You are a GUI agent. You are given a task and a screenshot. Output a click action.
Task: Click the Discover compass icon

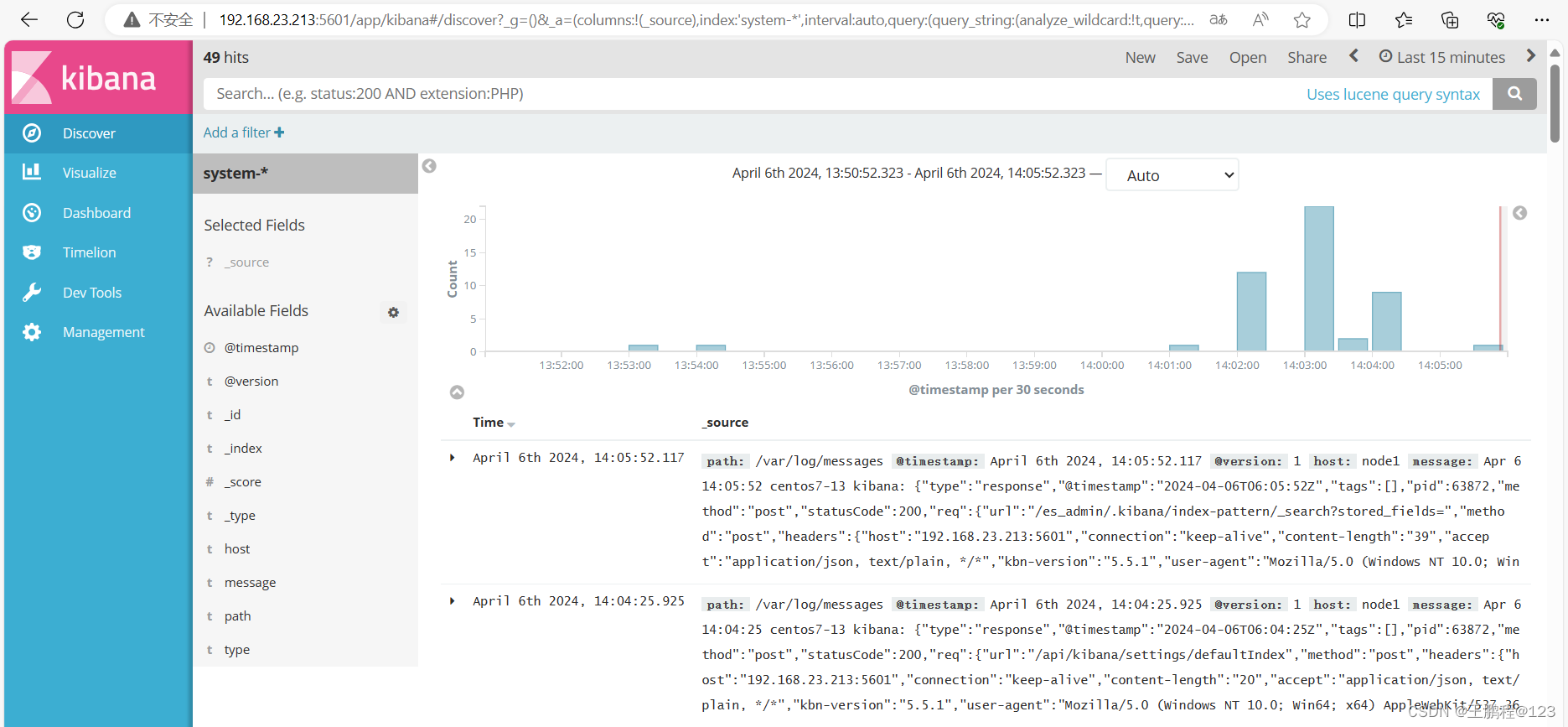pyautogui.click(x=32, y=132)
